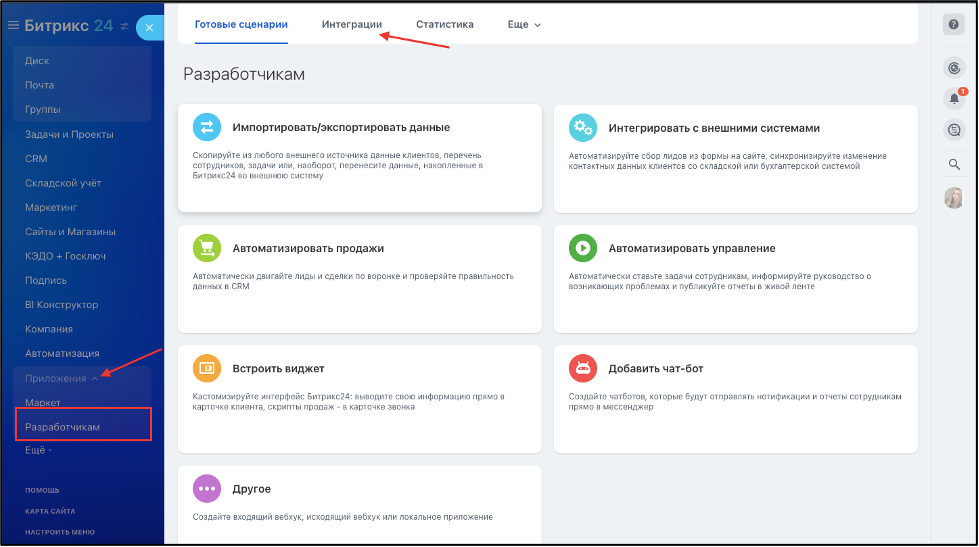Open the Другое card title
Viewport: 979px width, 547px height.
coord(252,489)
